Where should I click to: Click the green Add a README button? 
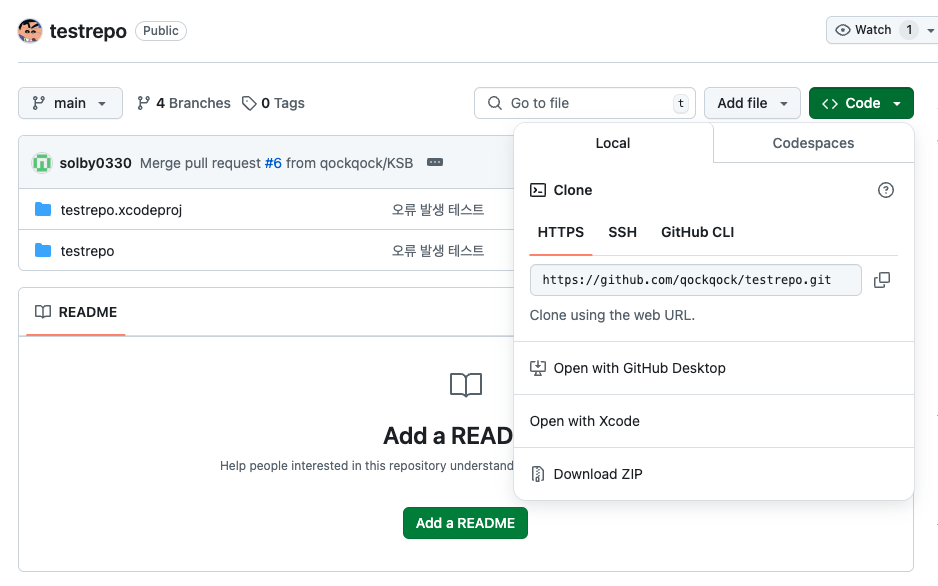pyautogui.click(x=465, y=523)
